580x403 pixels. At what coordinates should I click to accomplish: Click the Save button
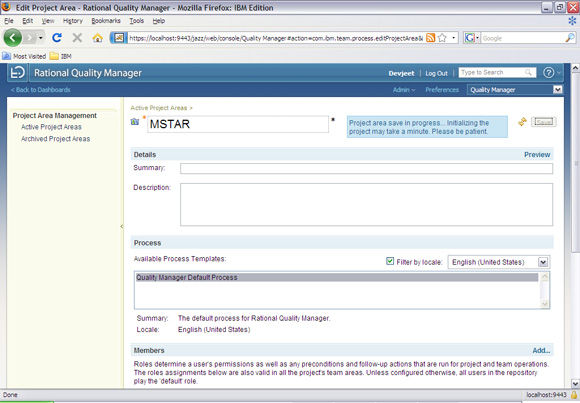pos(543,122)
